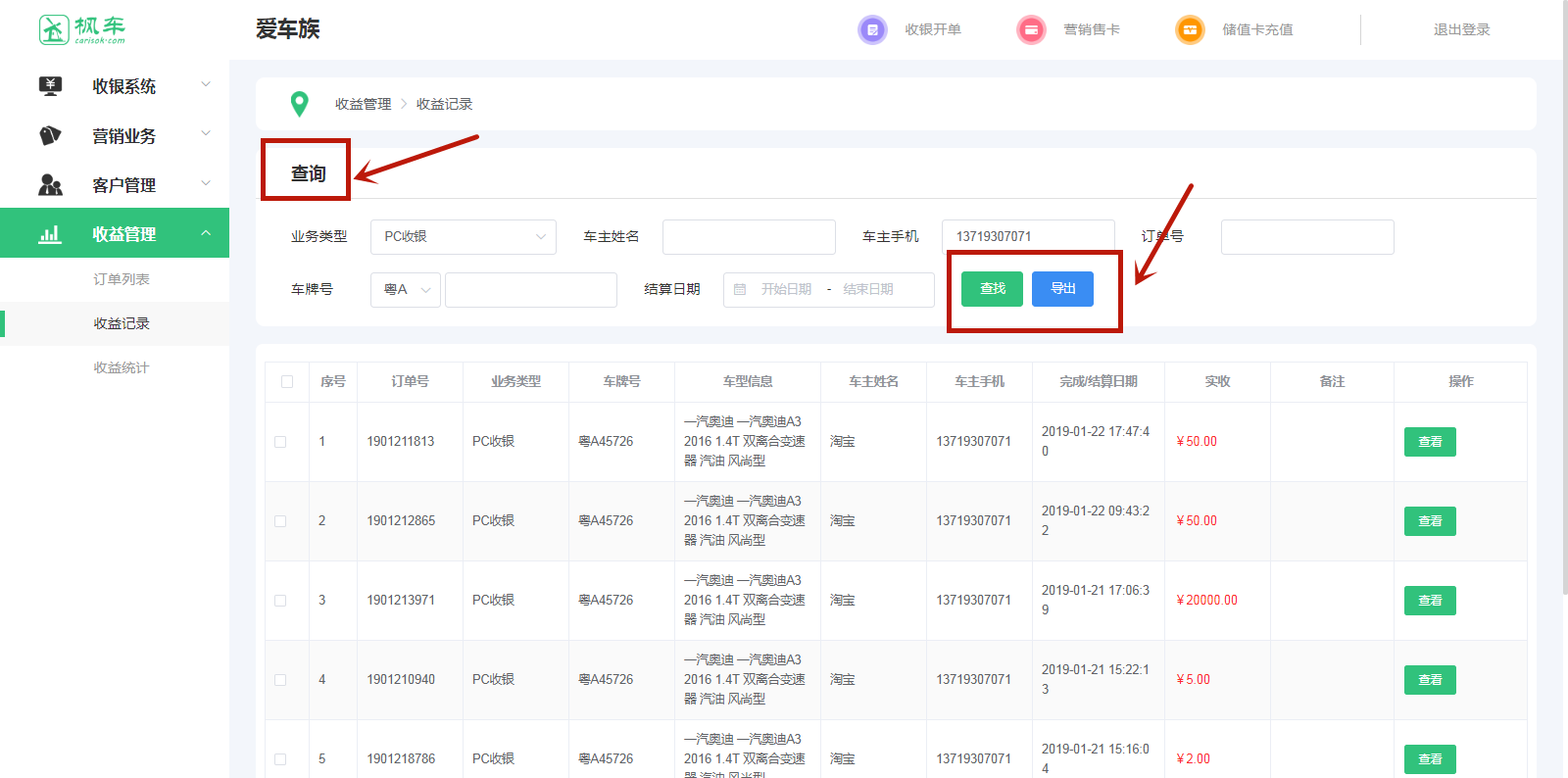1568x778 pixels.
Task: Click the green location pin breadcrumb icon
Action: (x=300, y=103)
